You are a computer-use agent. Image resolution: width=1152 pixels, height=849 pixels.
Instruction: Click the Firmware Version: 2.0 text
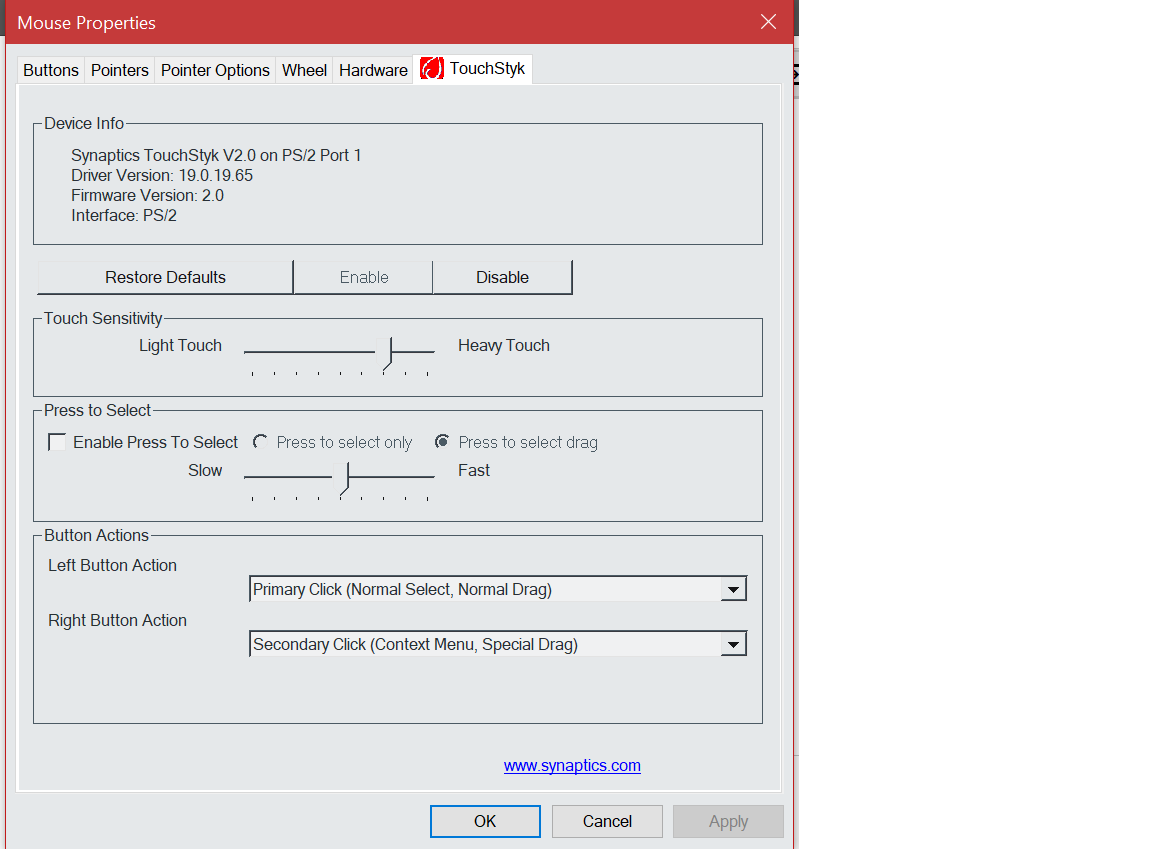pyautogui.click(x=147, y=195)
